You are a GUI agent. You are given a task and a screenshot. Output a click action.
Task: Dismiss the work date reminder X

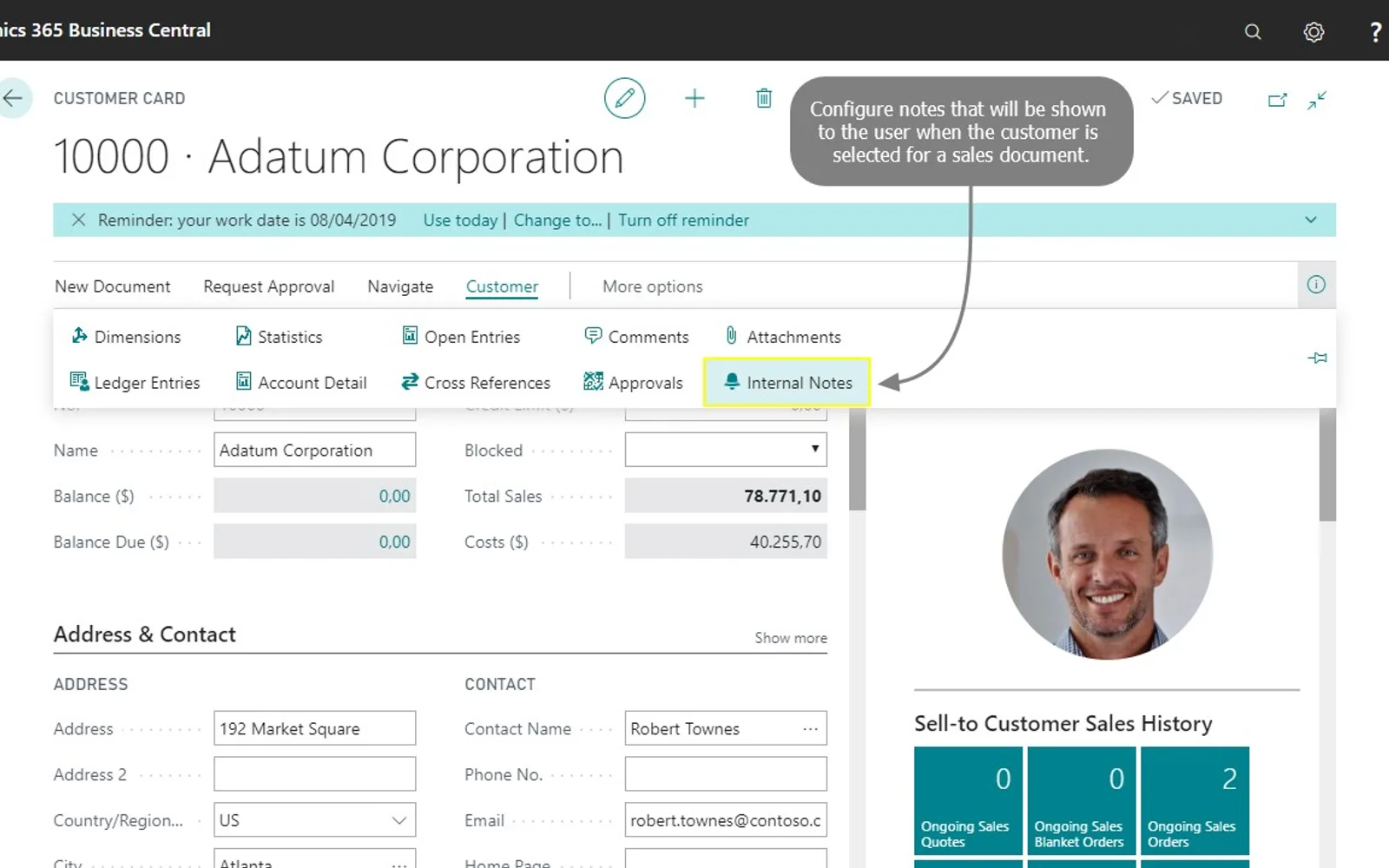pyautogui.click(x=78, y=220)
